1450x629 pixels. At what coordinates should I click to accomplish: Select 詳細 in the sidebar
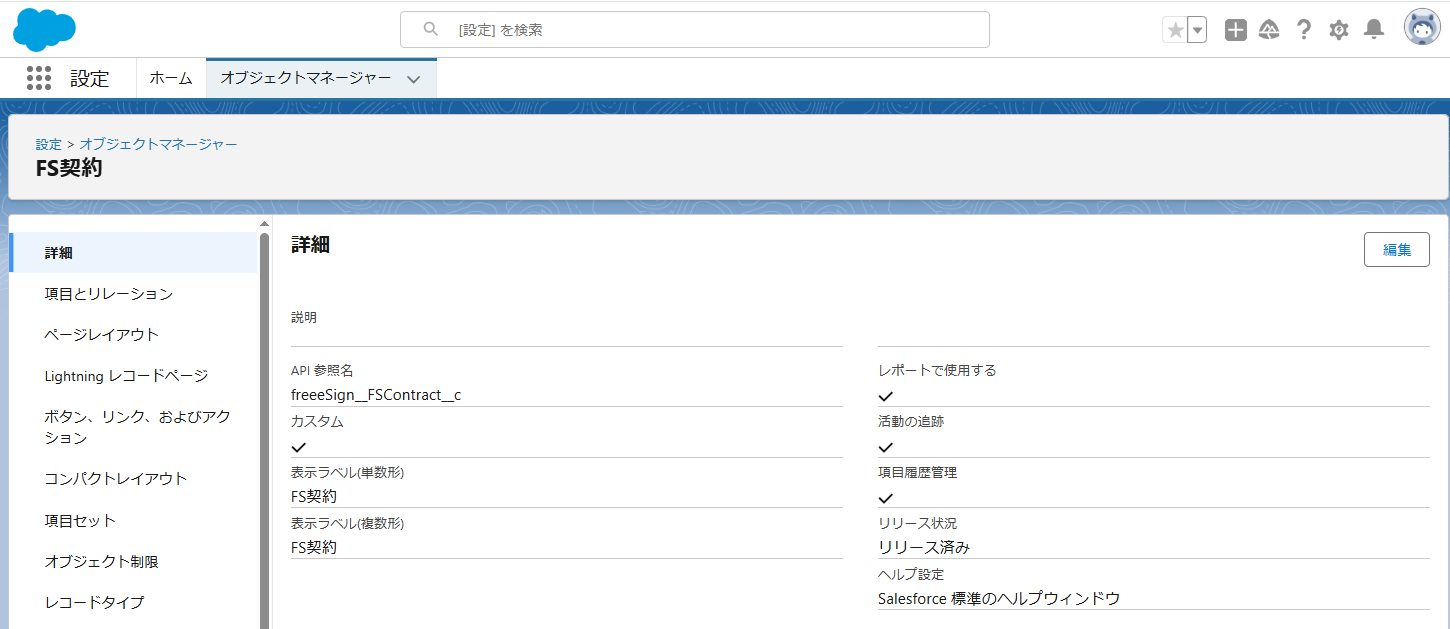tap(133, 252)
